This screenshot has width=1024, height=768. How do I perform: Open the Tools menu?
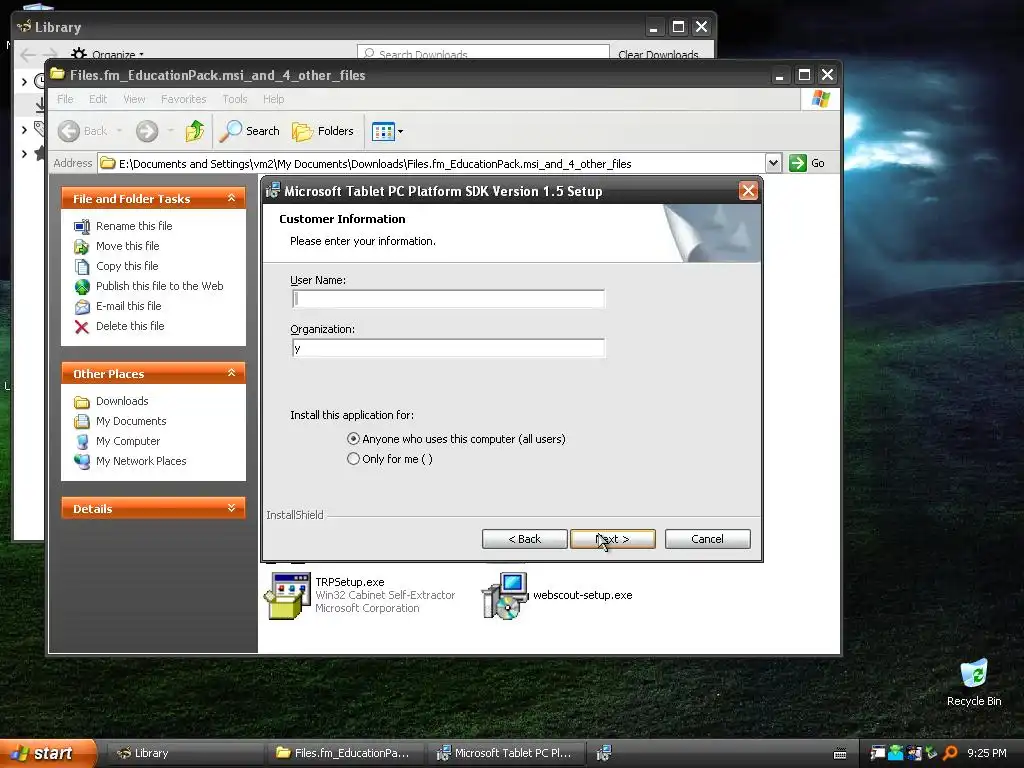pos(234,99)
